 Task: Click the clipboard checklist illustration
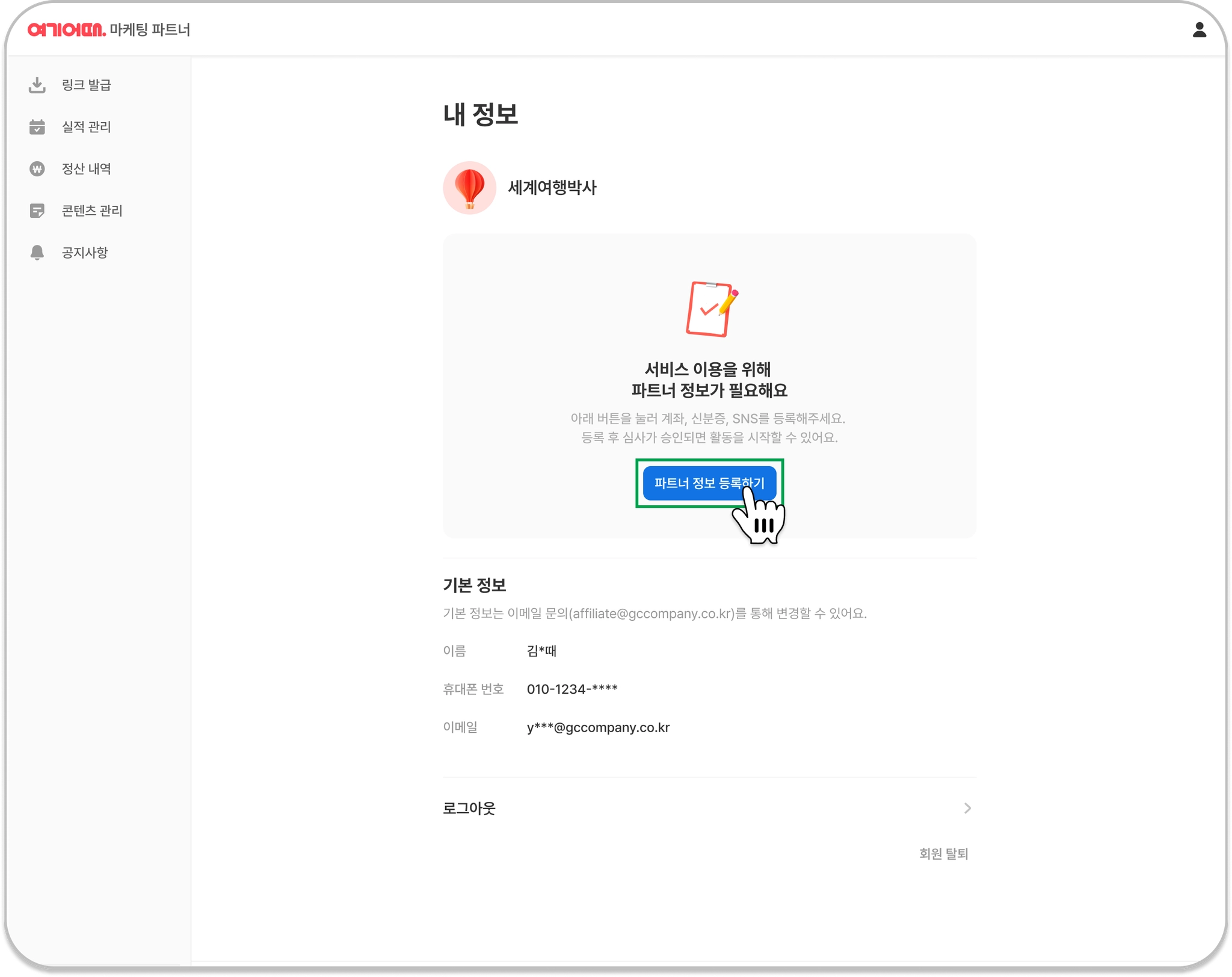point(710,309)
